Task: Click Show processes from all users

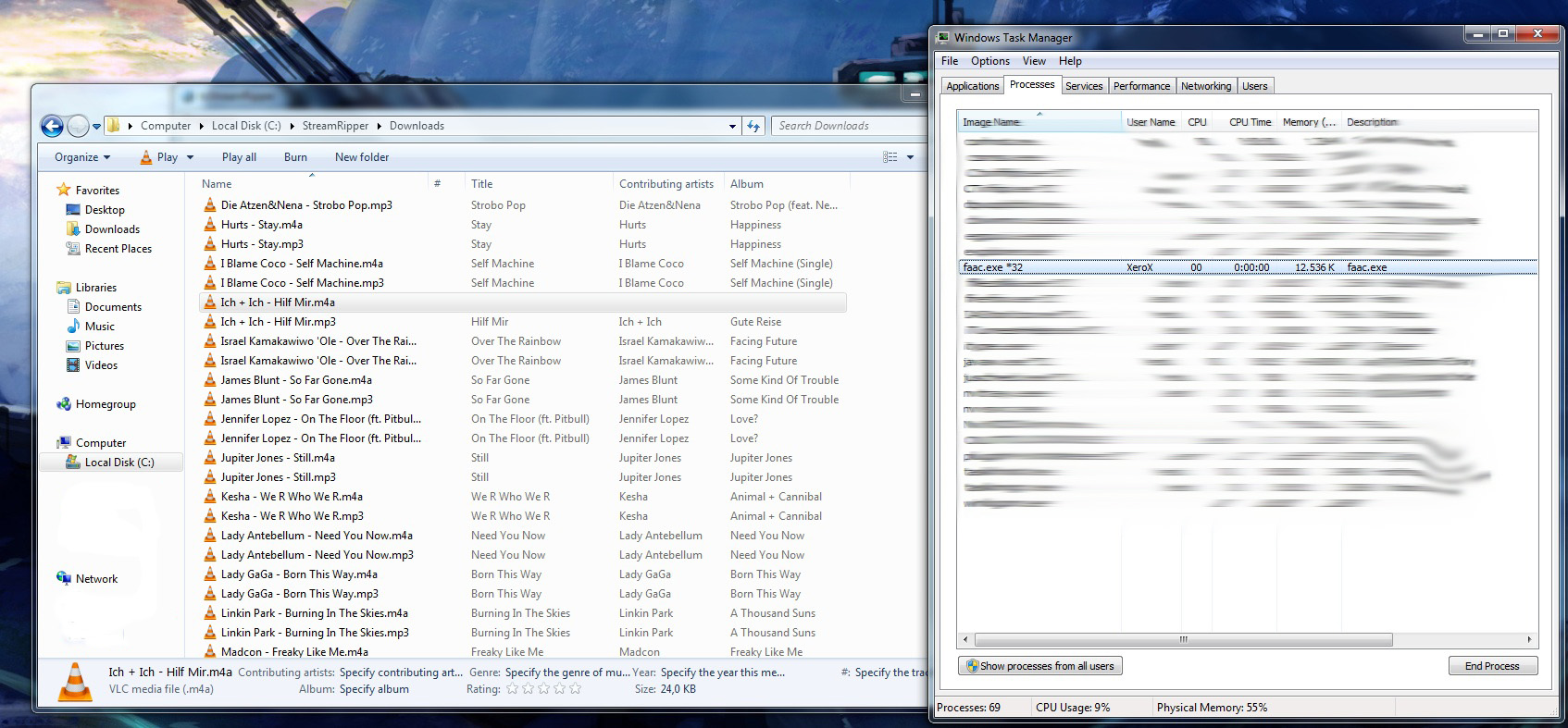Action: 1040,666
